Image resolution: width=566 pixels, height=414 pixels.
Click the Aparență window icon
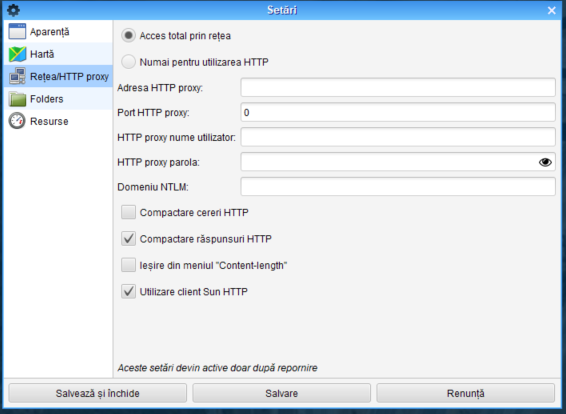click(x=17, y=31)
